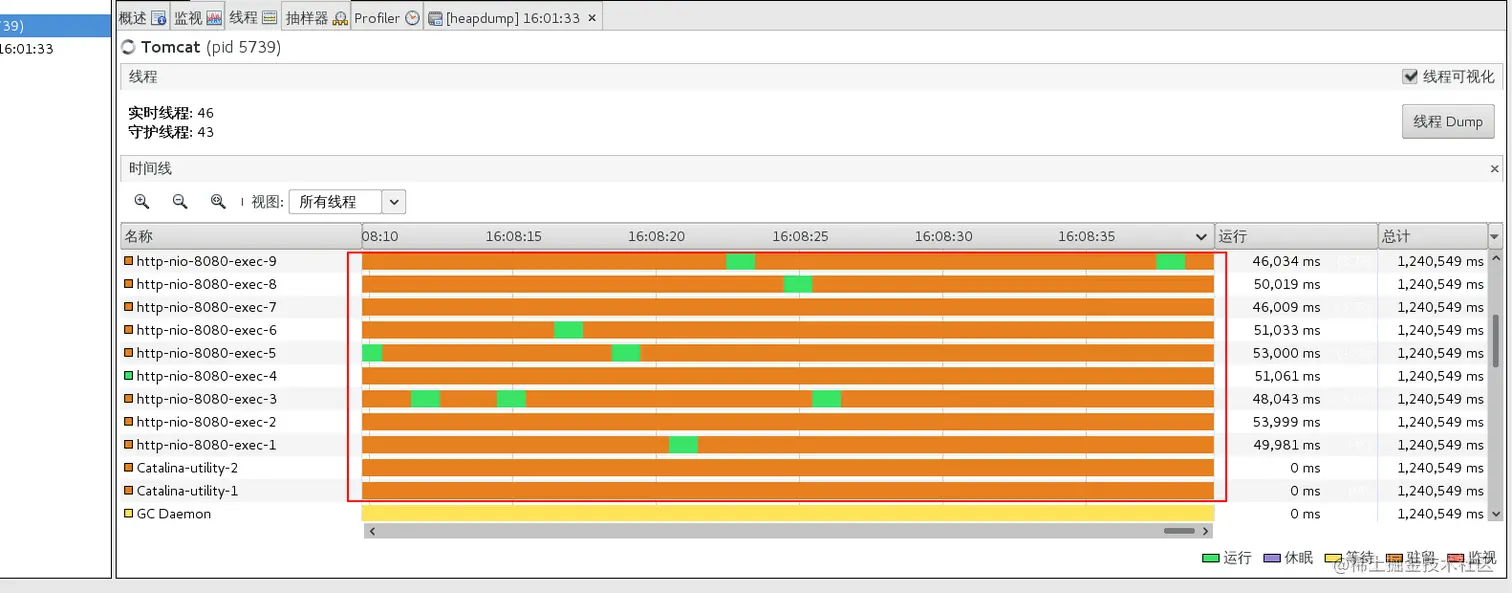This screenshot has width=1512, height=593.
Task: Close the heapdump 16:01:33 tab
Action: tap(592, 18)
